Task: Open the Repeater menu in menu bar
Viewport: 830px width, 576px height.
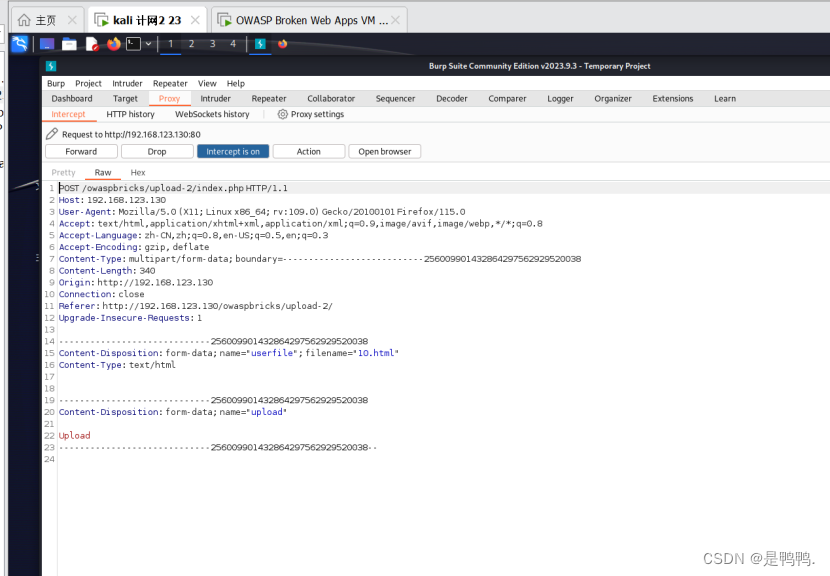Action: click(x=170, y=84)
